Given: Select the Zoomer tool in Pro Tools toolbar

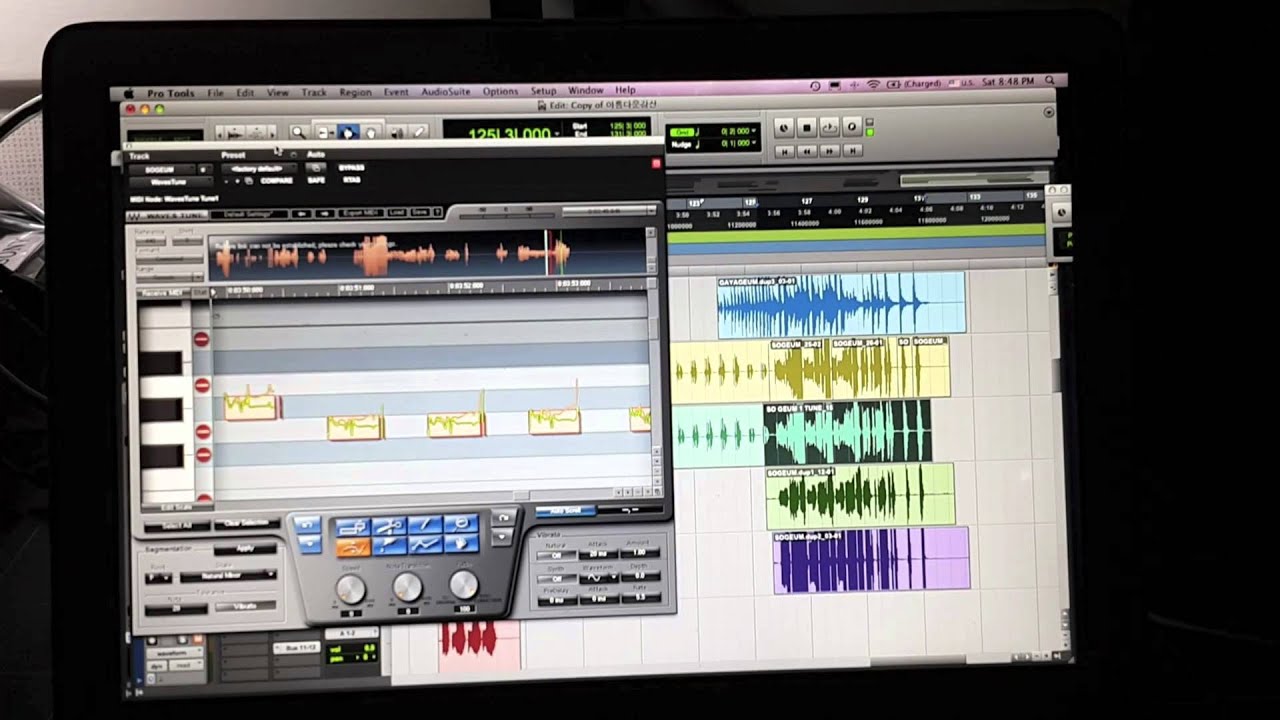Looking at the screenshot, I should 299,132.
